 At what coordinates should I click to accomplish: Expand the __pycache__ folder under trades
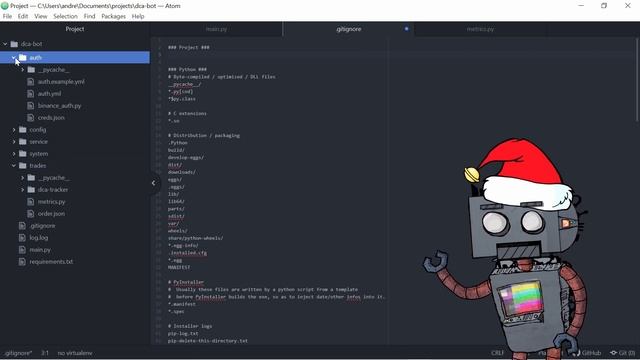[x=22, y=178]
